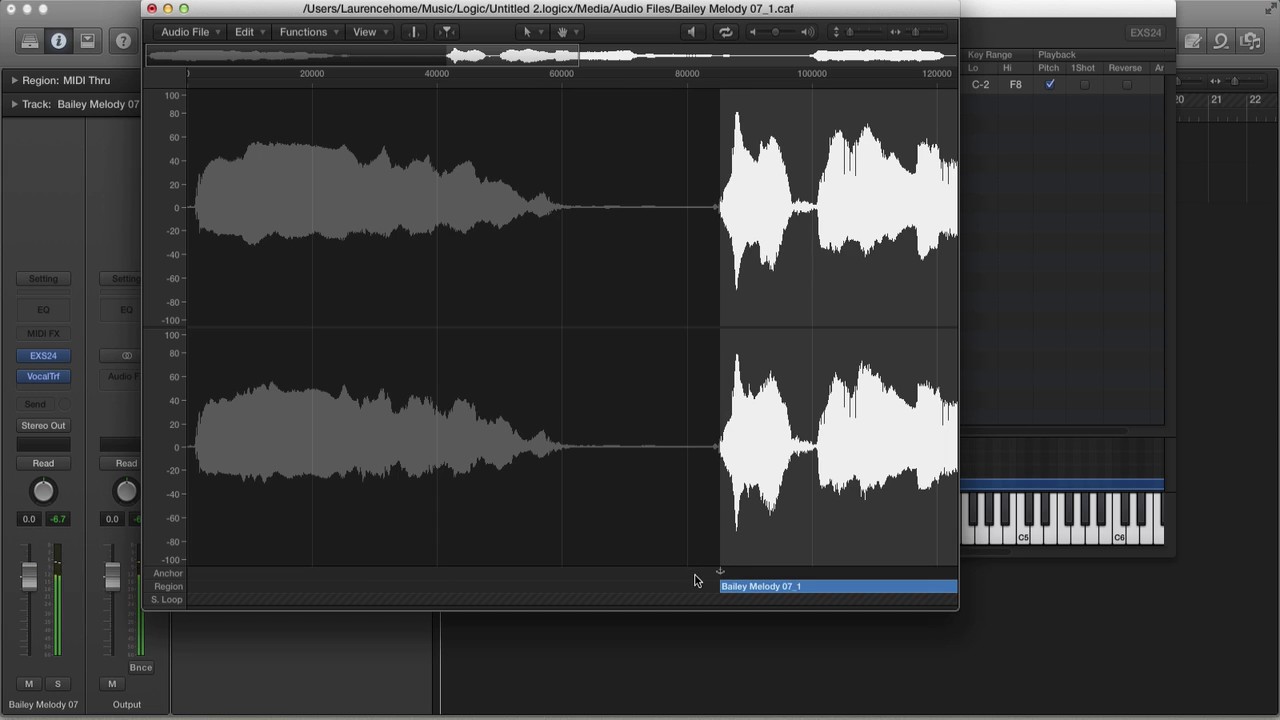Open the Loop Browser icon
The width and height of the screenshot is (1280, 720).
(x=1221, y=41)
